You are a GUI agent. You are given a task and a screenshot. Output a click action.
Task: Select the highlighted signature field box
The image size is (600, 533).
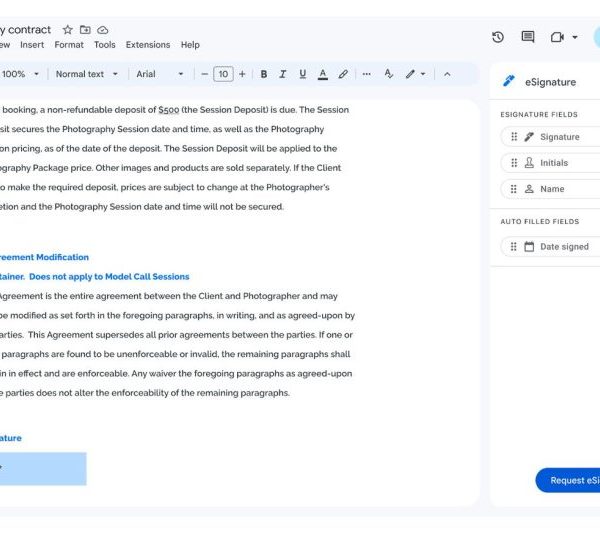pyautogui.click(x=43, y=469)
